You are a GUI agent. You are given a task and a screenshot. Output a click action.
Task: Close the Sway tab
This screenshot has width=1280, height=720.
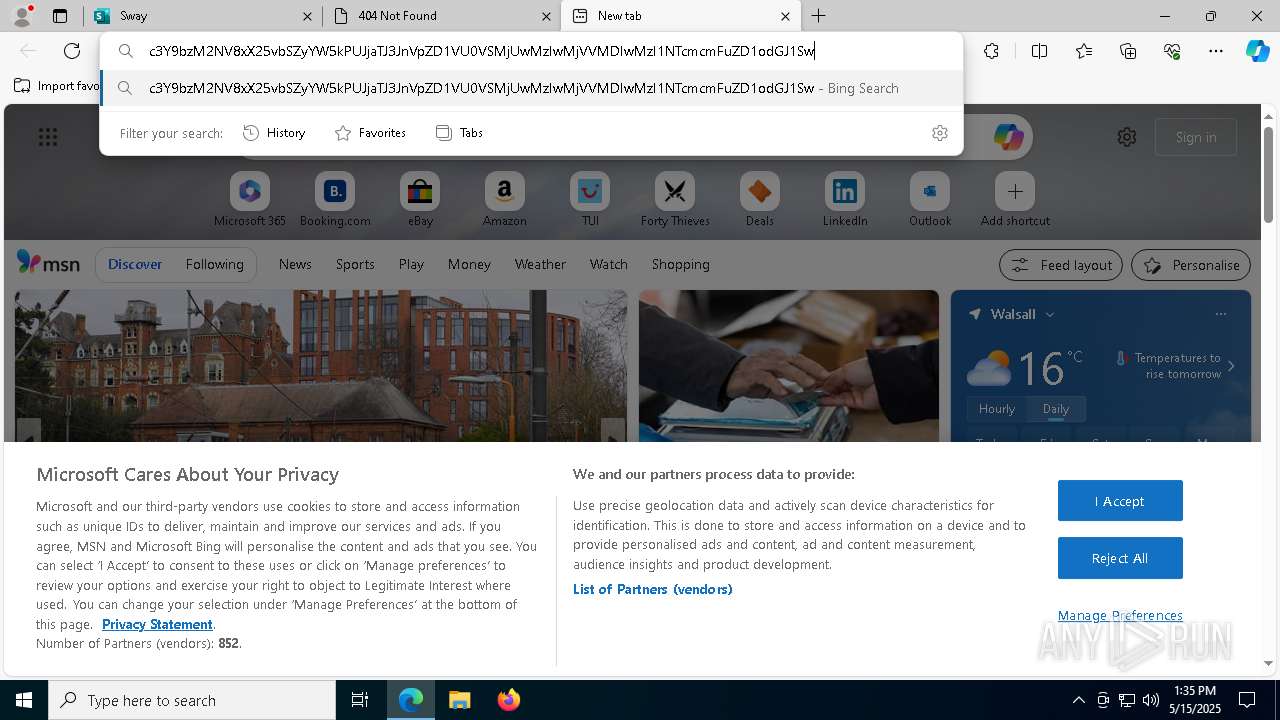(x=308, y=16)
